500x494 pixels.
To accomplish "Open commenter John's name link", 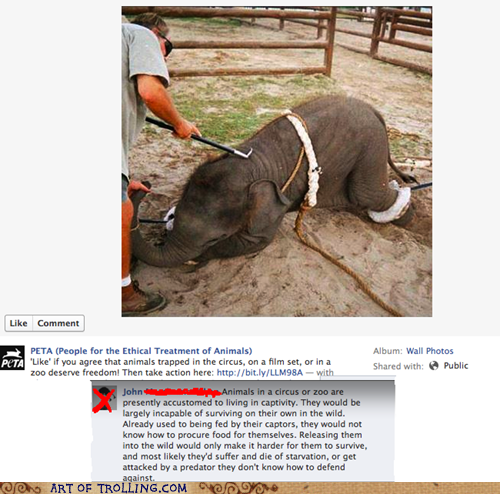I will (x=132, y=392).
